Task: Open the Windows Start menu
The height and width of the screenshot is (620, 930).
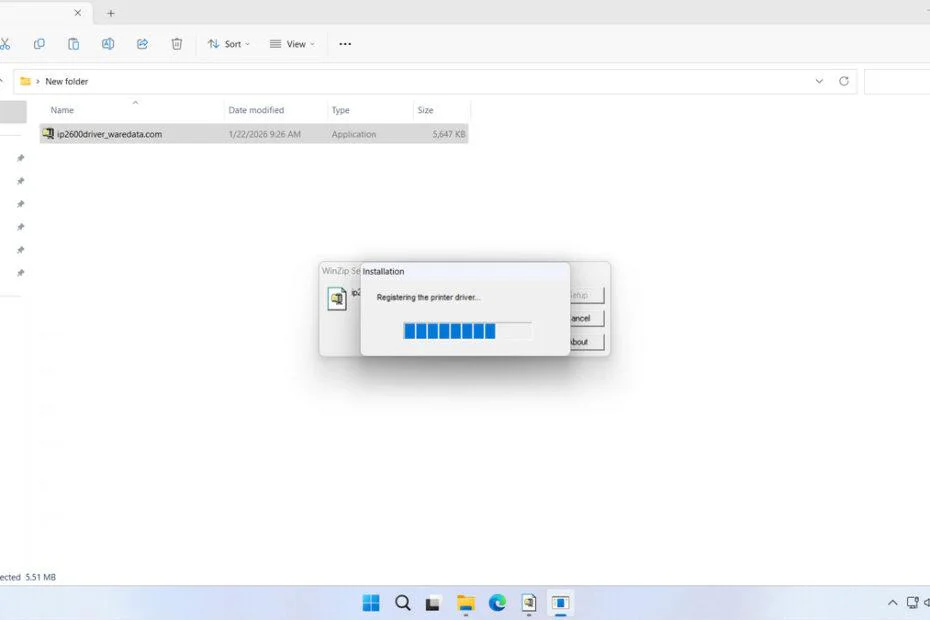Action: coord(371,603)
